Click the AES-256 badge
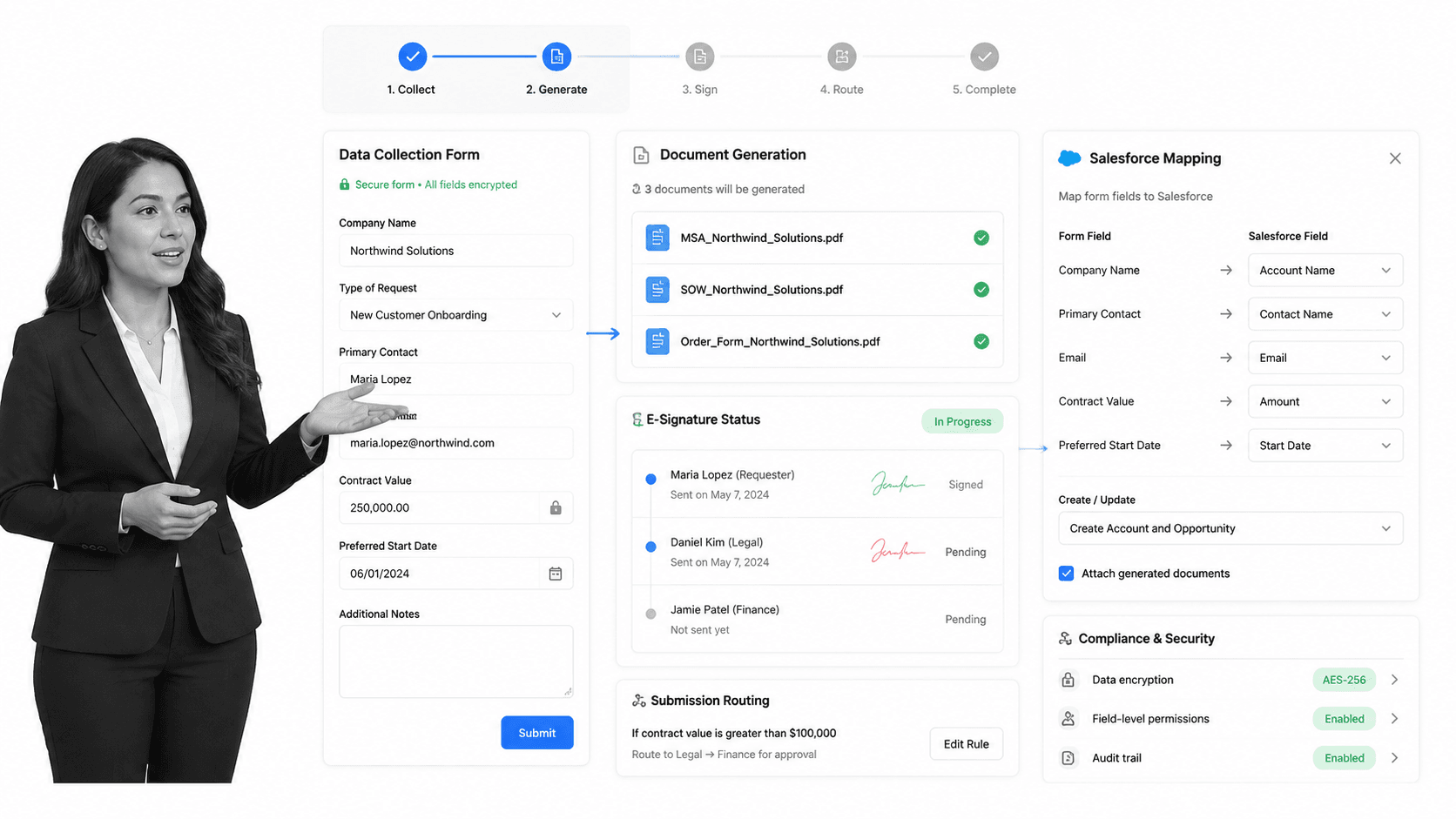Screen dimensions: 1456x819 [x=1345, y=680]
